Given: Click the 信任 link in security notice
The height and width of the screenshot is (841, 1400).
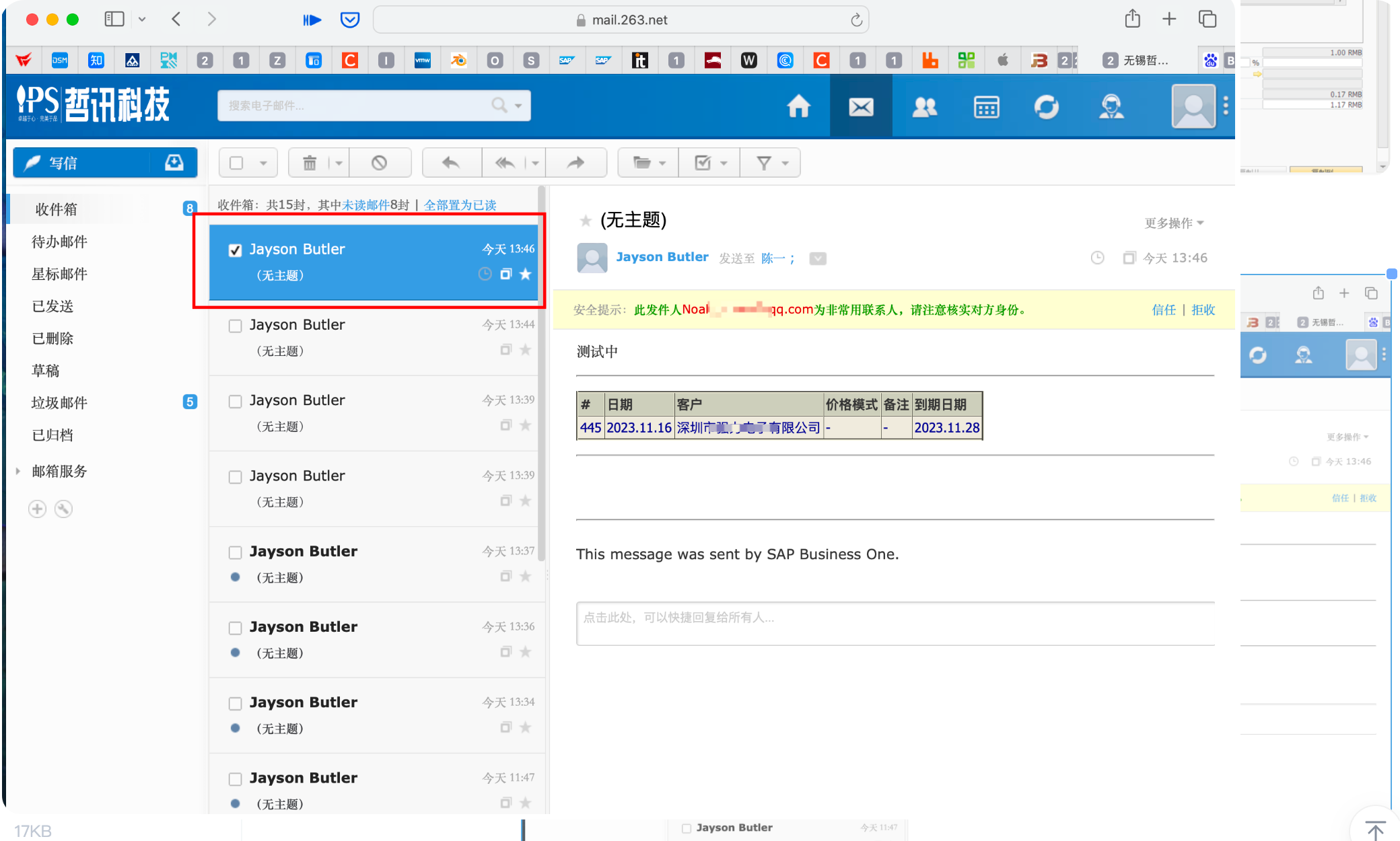Looking at the screenshot, I should click(x=1164, y=309).
